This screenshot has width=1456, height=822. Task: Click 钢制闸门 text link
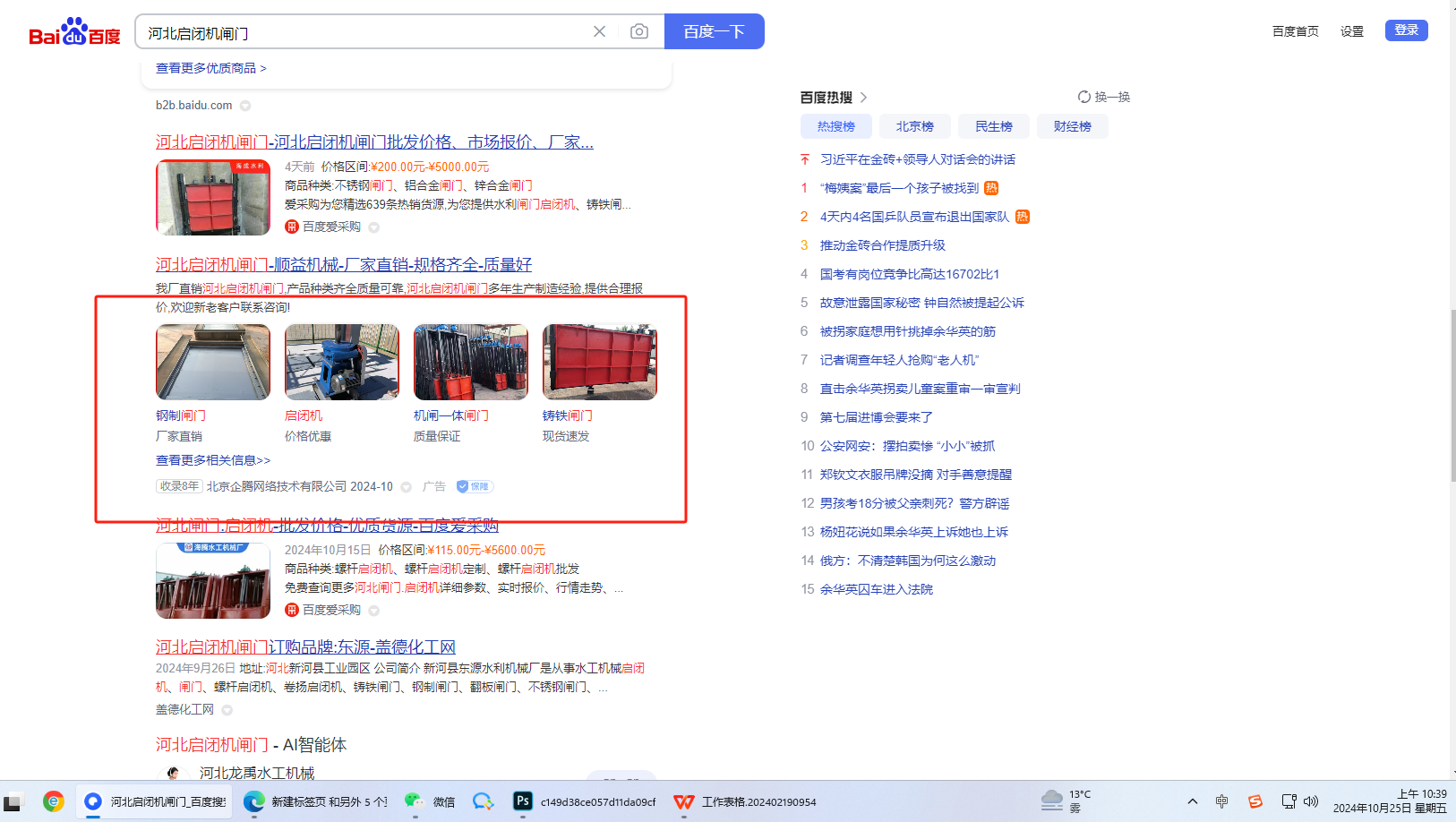pos(181,415)
